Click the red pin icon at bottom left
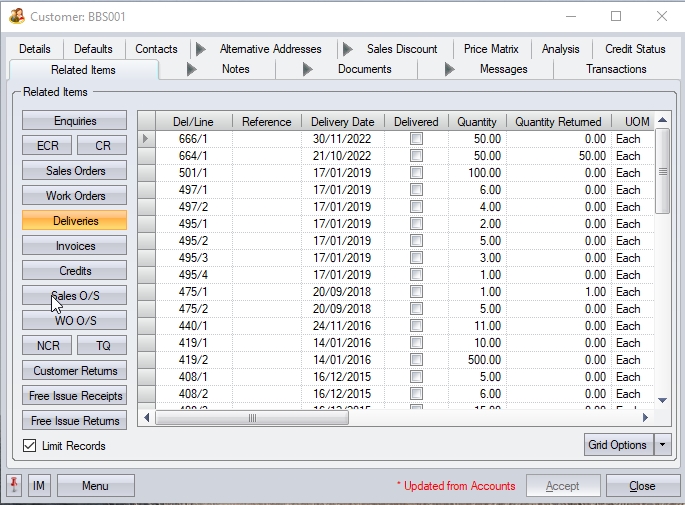The height and width of the screenshot is (505, 685). [x=15, y=486]
